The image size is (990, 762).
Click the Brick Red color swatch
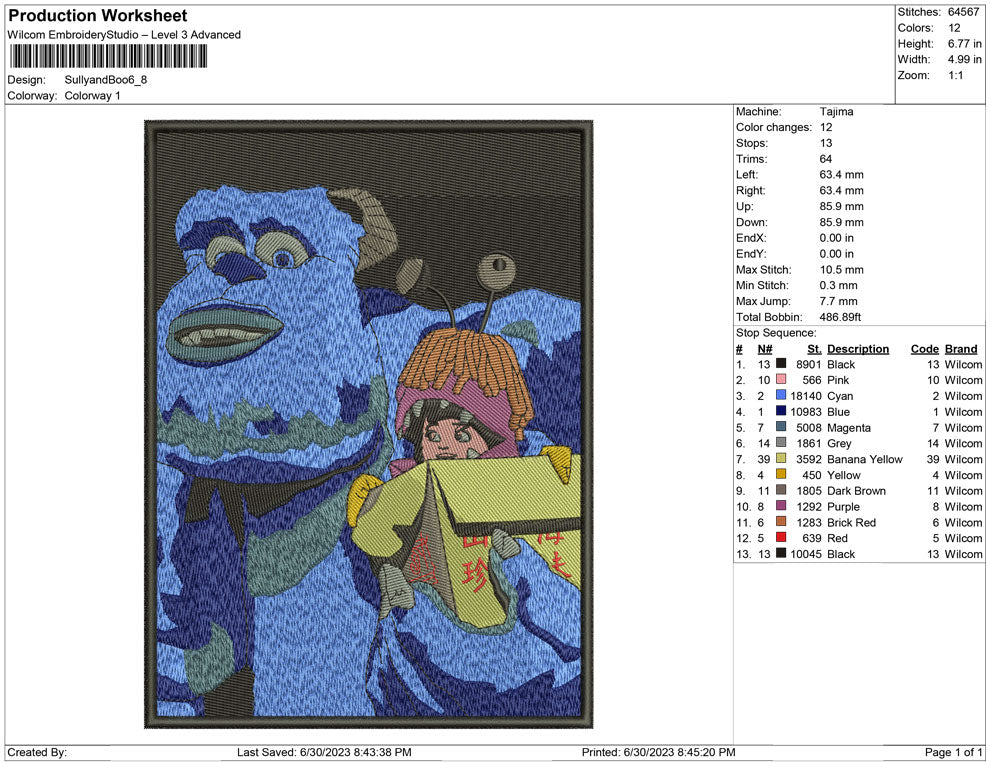coord(781,521)
